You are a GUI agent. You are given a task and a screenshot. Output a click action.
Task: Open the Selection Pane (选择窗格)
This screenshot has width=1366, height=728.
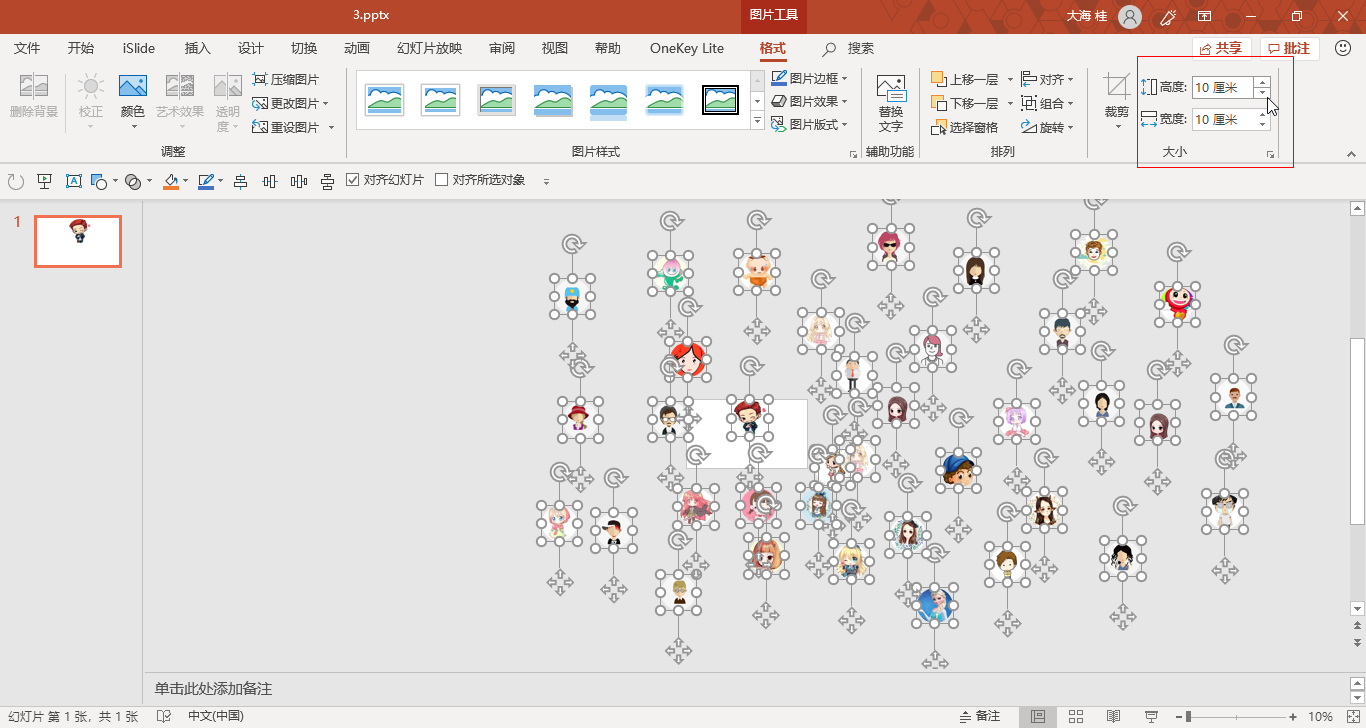coord(965,127)
